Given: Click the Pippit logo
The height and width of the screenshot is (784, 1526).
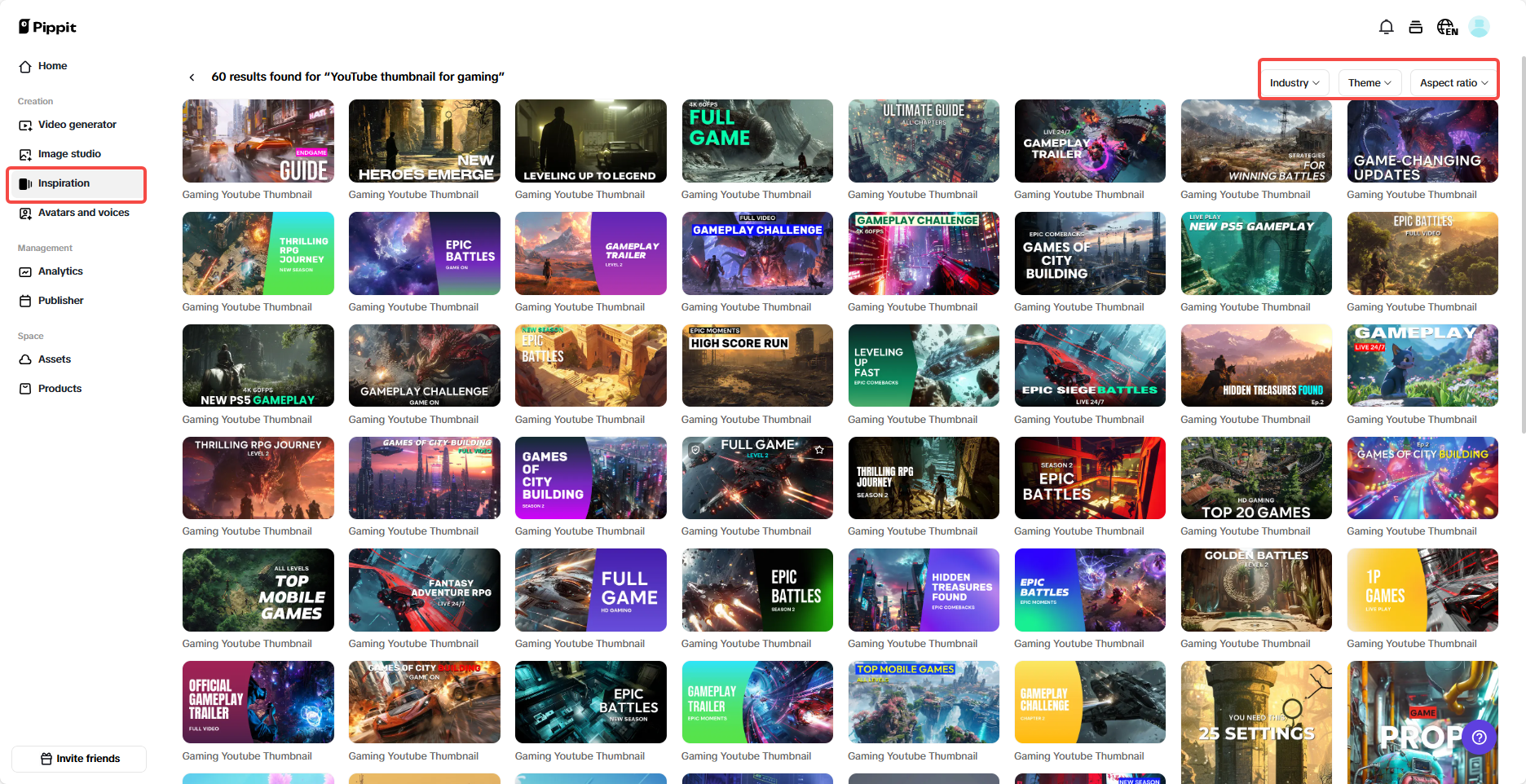Looking at the screenshot, I should click(47, 27).
